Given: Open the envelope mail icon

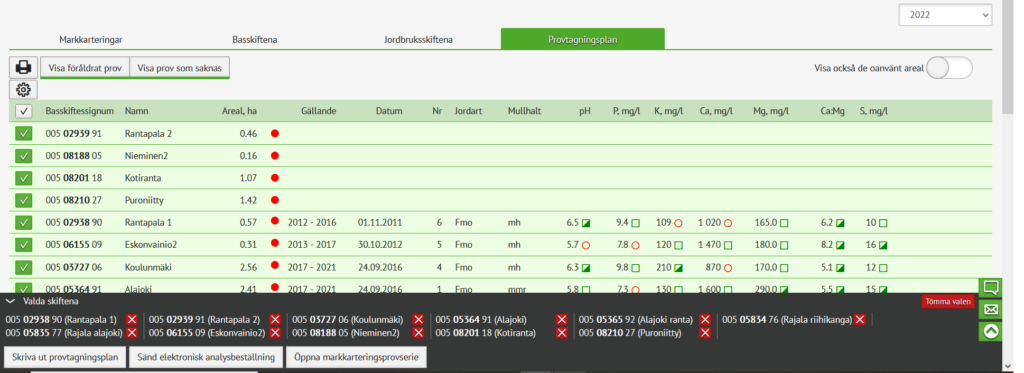Looking at the screenshot, I should coord(991,309).
